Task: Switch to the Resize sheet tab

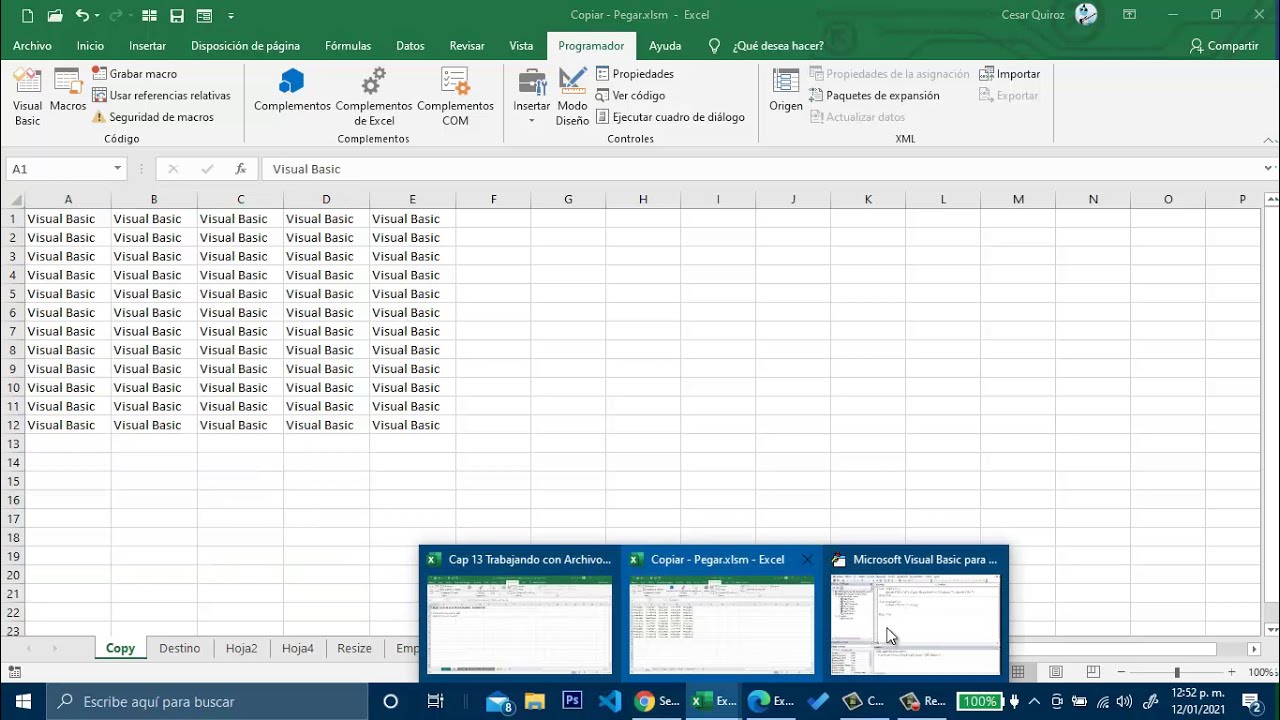Action: [x=354, y=648]
